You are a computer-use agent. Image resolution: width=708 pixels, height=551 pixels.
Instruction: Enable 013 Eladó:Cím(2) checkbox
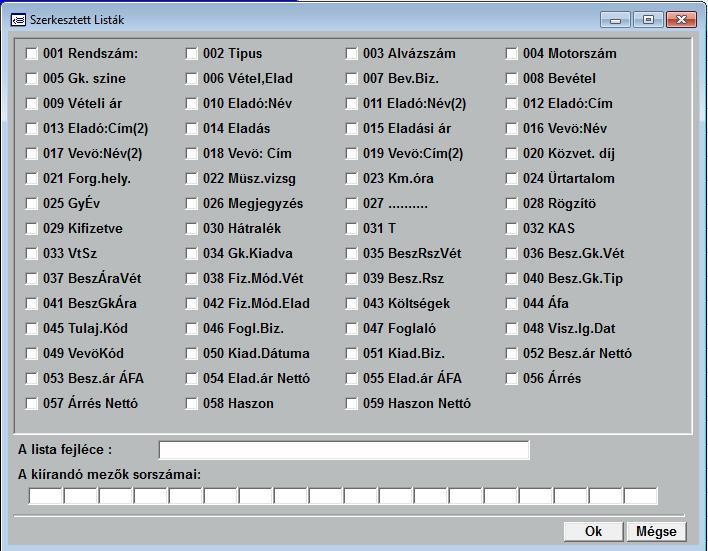tap(32, 129)
